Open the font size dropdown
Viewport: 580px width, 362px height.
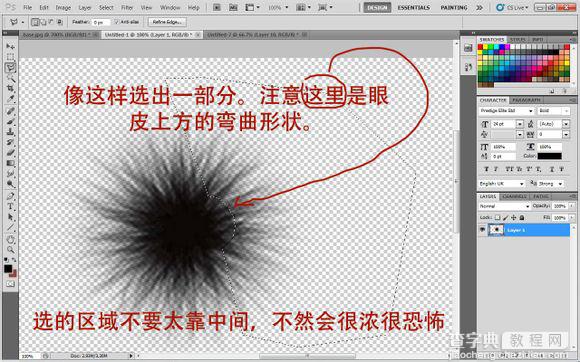(520, 124)
